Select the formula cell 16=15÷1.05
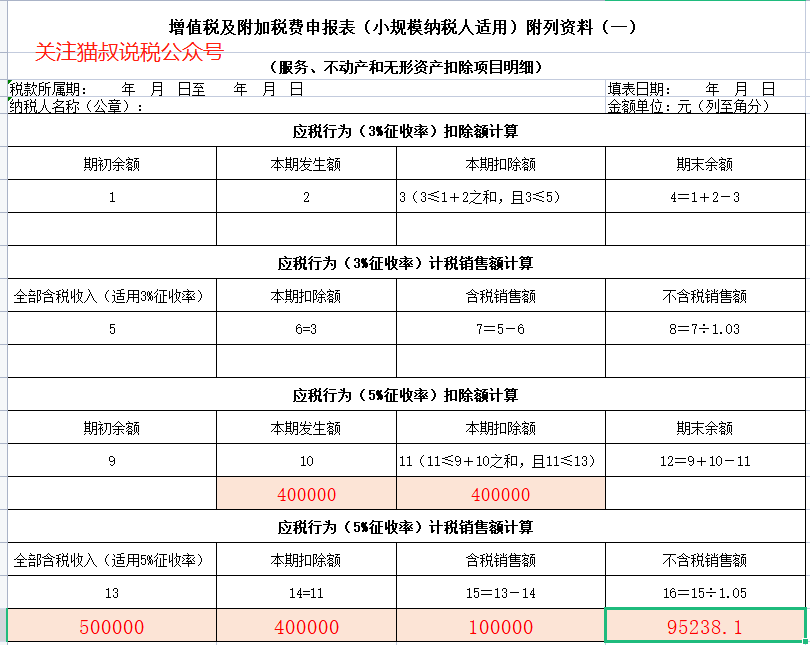This screenshot has width=810, height=645. 705,593
